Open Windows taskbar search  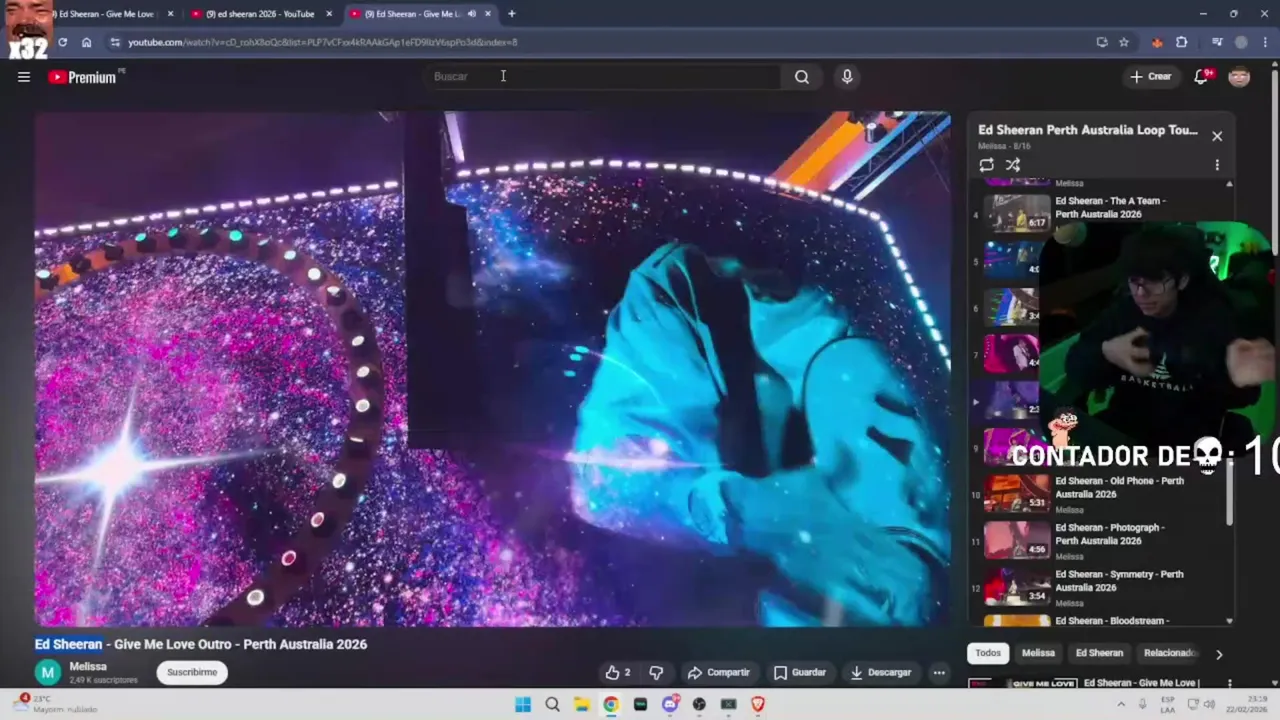coord(552,704)
